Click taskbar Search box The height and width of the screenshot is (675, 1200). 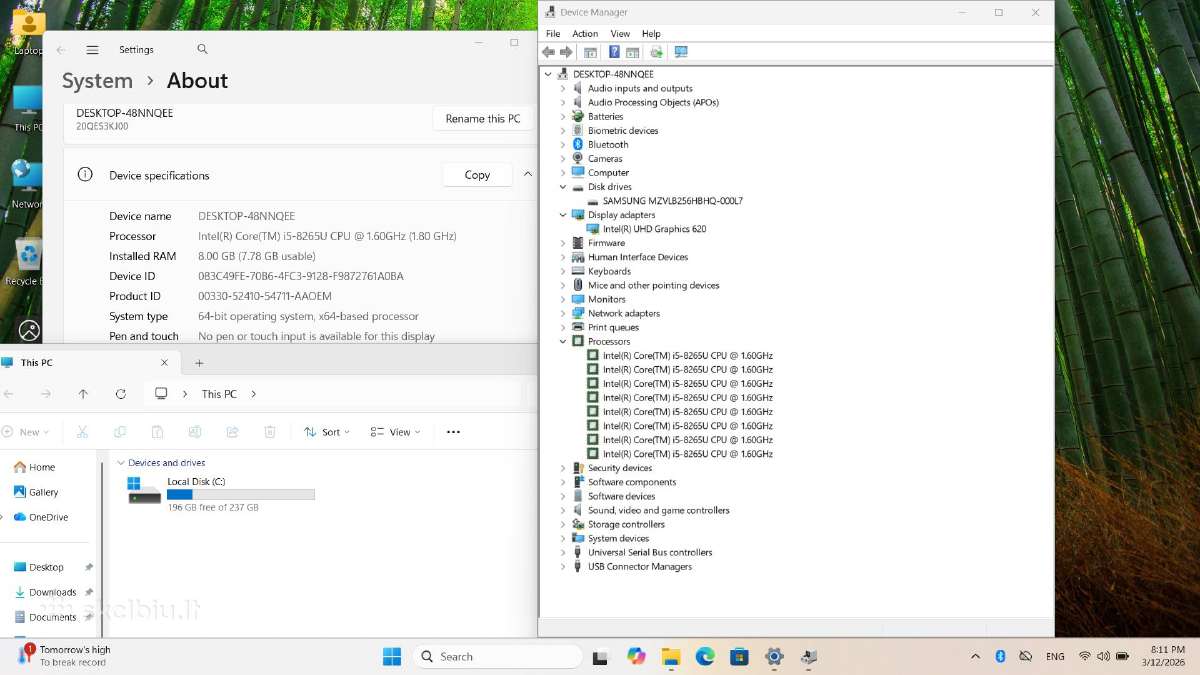[x=497, y=656]
